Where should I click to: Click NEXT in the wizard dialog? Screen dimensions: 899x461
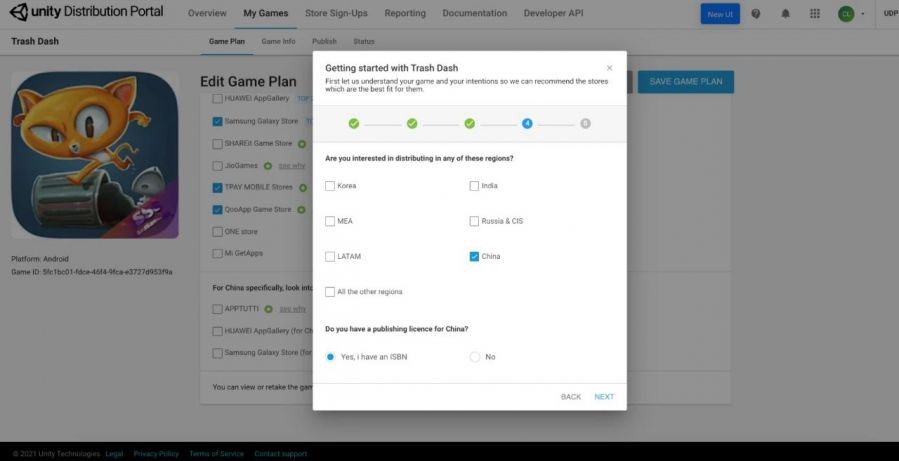tap(604, 397)
